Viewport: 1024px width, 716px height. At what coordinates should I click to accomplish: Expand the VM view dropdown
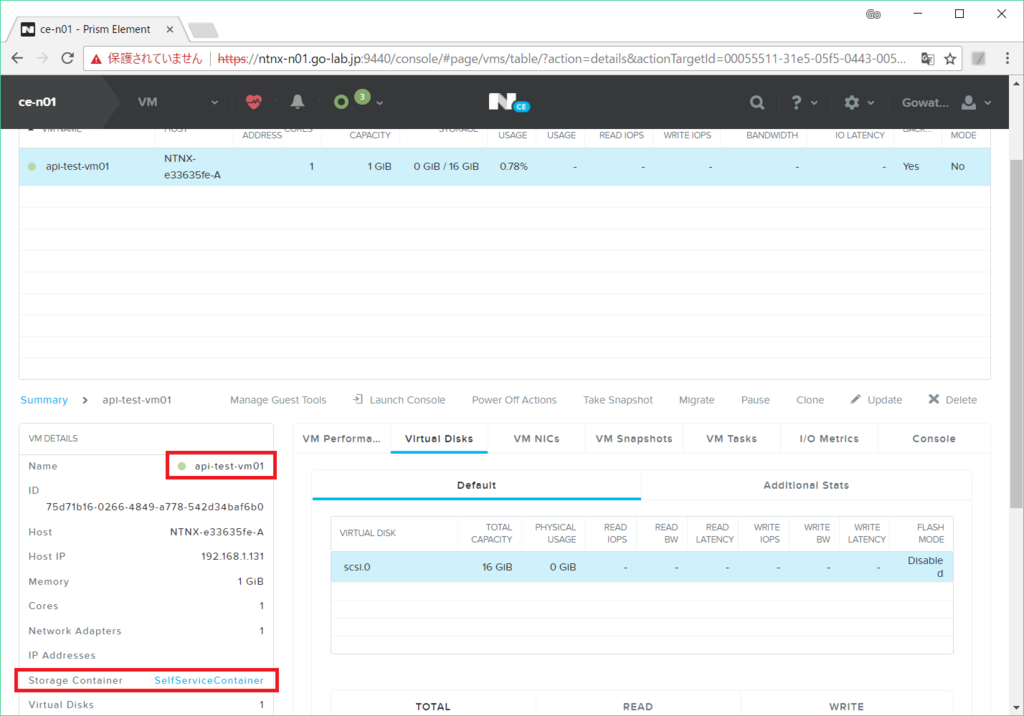pos(214,103)
